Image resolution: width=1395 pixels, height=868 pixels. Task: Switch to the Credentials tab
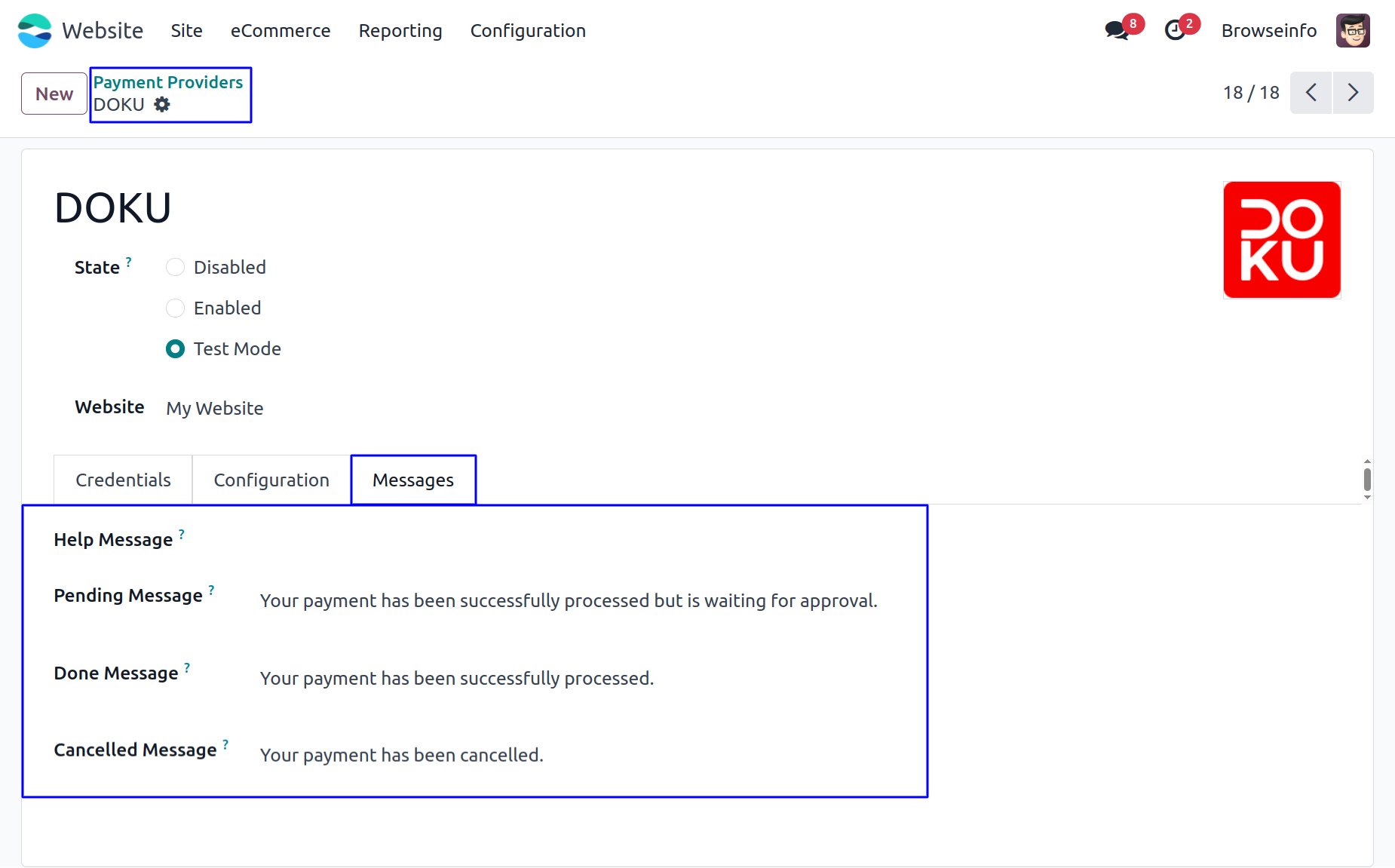(123, 480)
